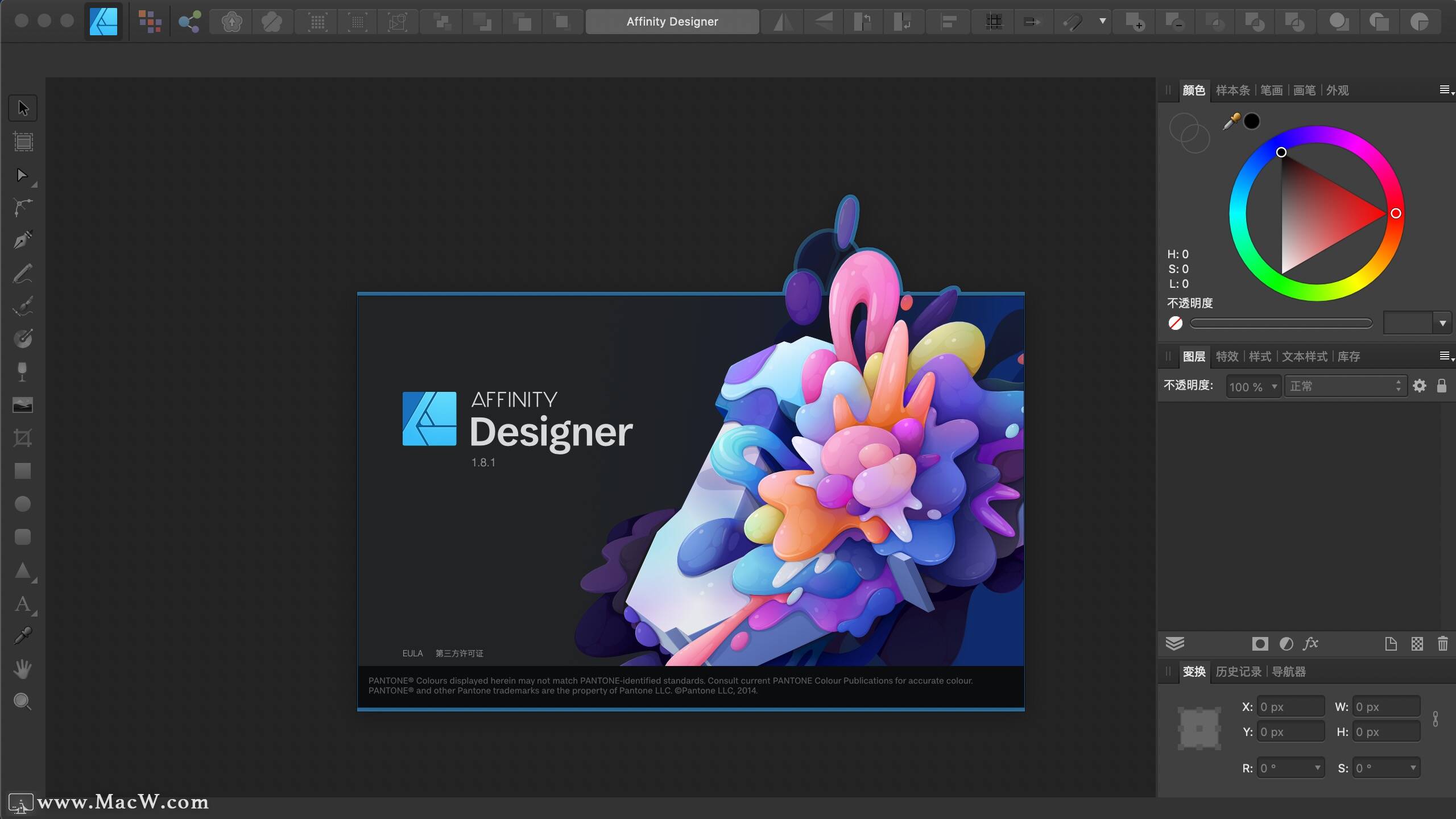
Task: Open the R rotation dropdown arrow
Action: (x=1317, y=768)
